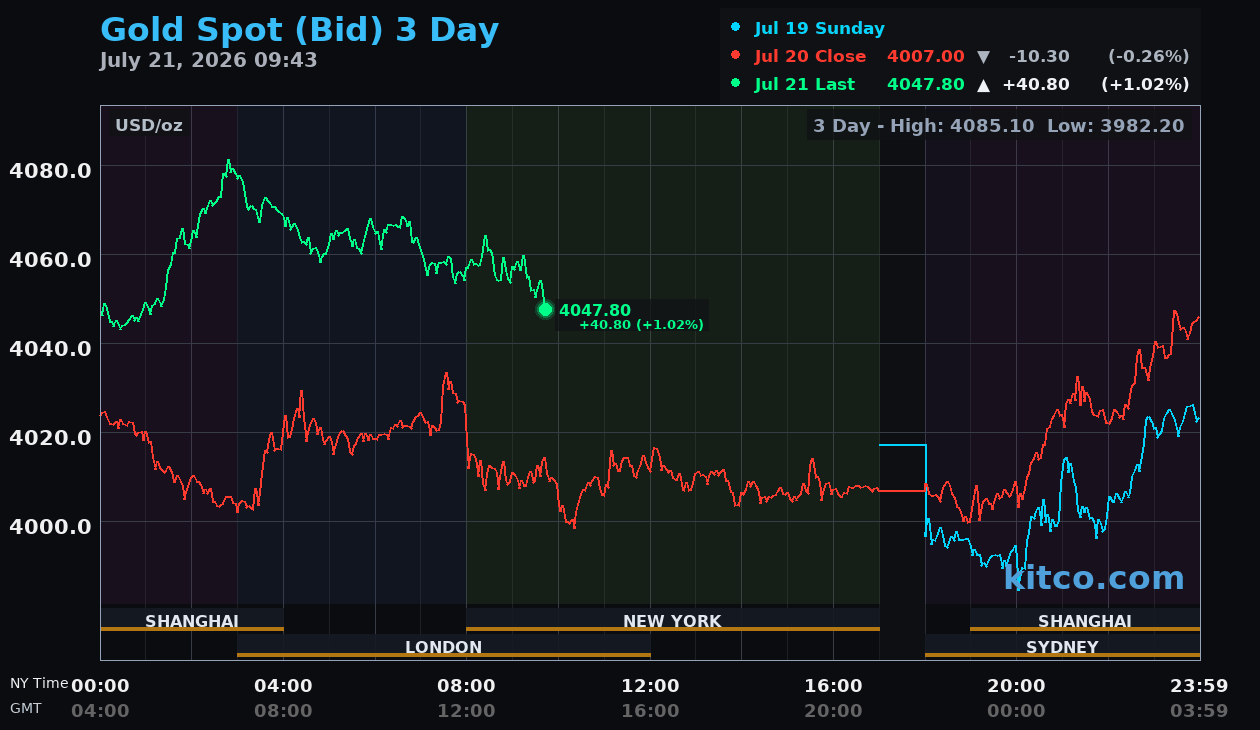Click the 4047.80 last price in legend
This screenshot has height=730, width=1260.
(x=925, y=84)
